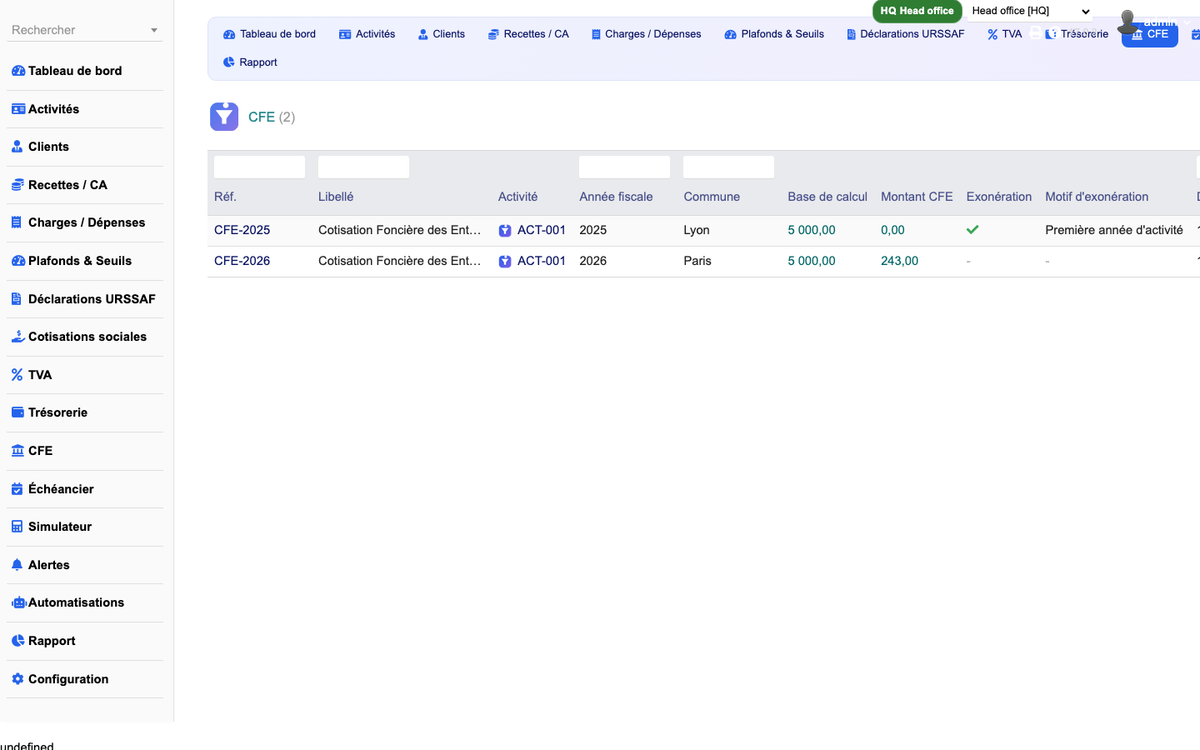This screenshot has height=750, width=1200.
Task: Click Première année d'activité cell
Action: coord(1114,230)
